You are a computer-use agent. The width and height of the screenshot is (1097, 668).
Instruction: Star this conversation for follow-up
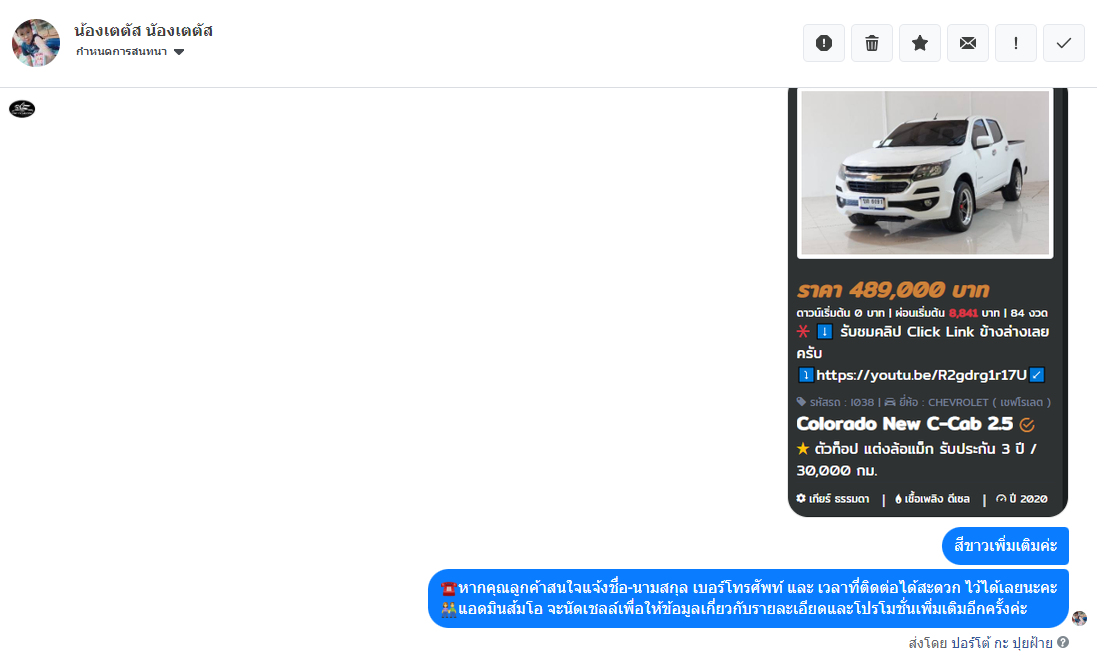(920, 43)
